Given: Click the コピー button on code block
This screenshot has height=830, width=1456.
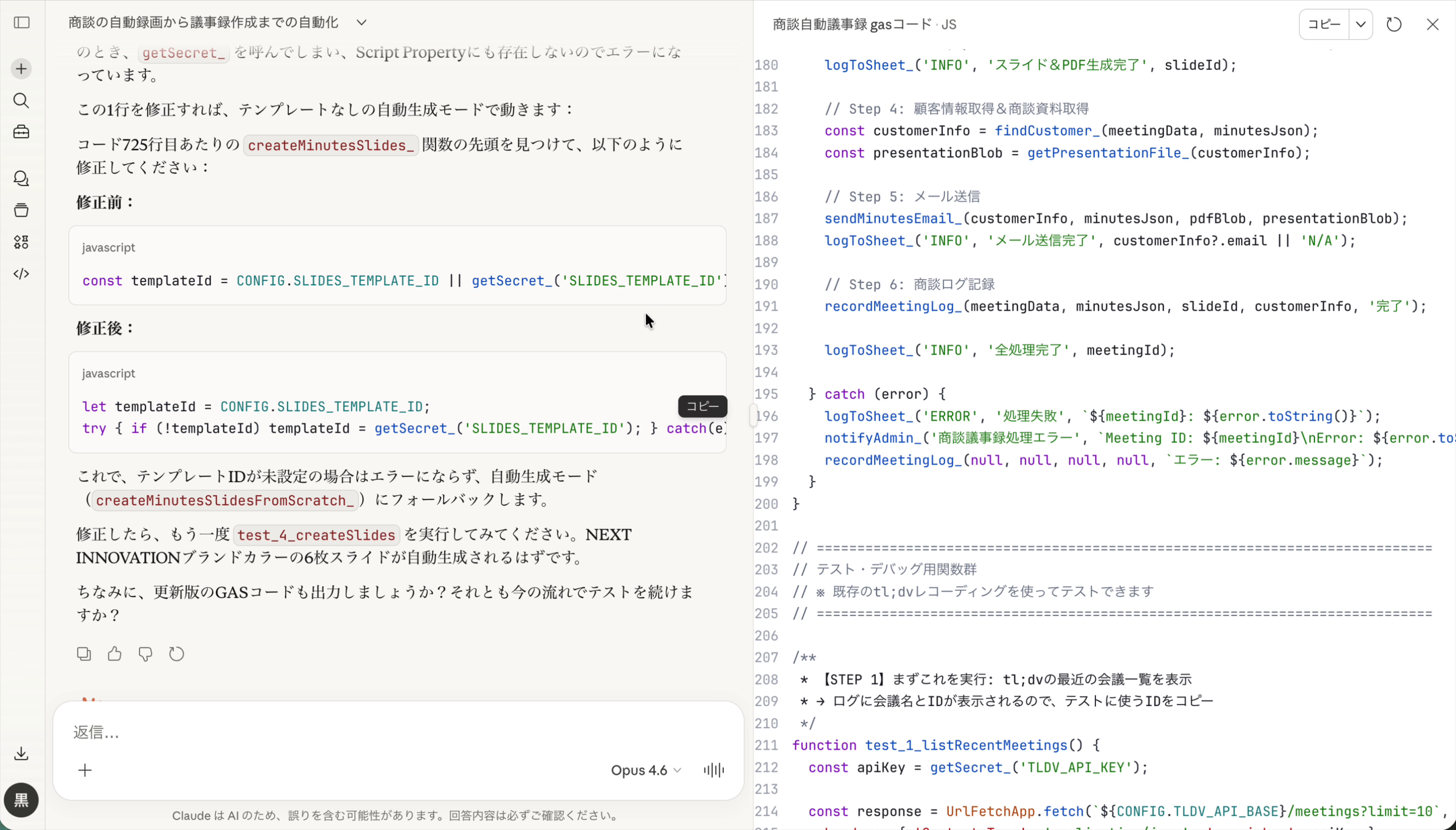Looking at the screenshot, I should [702, 406].
